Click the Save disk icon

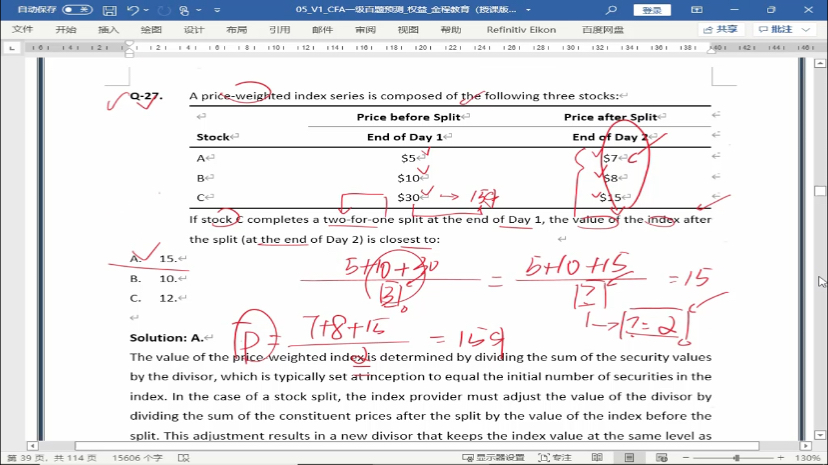(109, 10)
